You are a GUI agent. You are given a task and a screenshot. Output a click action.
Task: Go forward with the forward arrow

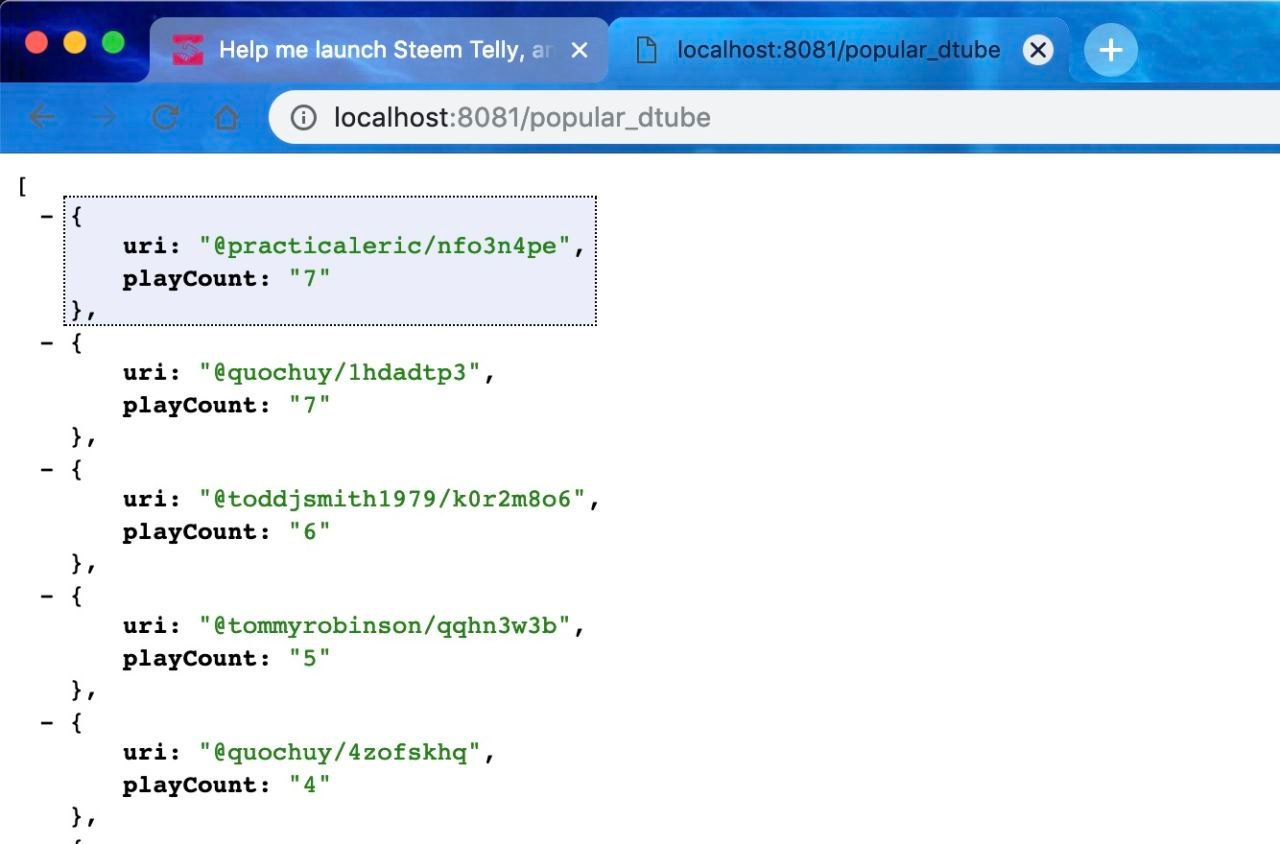103,118
